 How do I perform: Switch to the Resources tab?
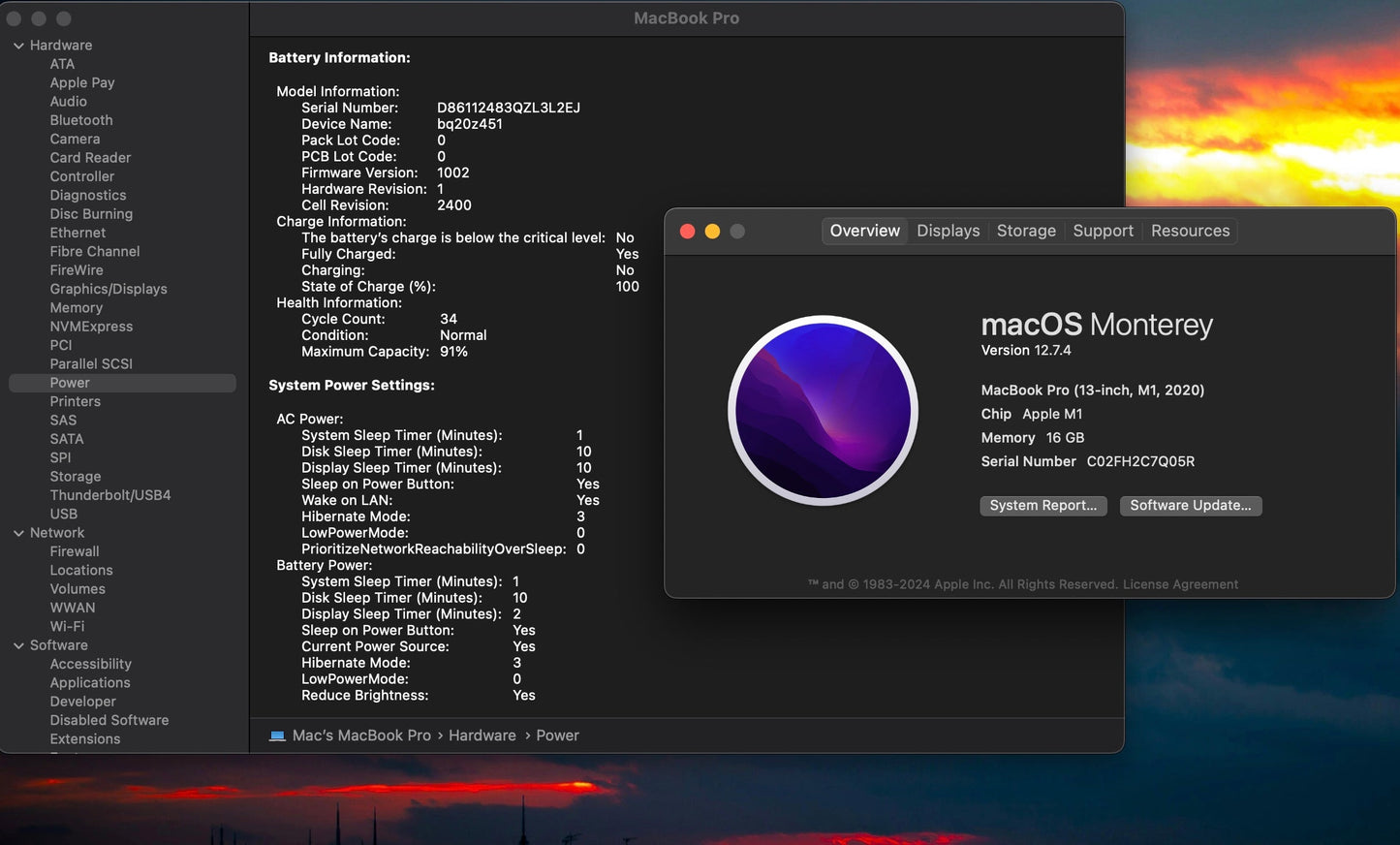[x=1190, y=231]
